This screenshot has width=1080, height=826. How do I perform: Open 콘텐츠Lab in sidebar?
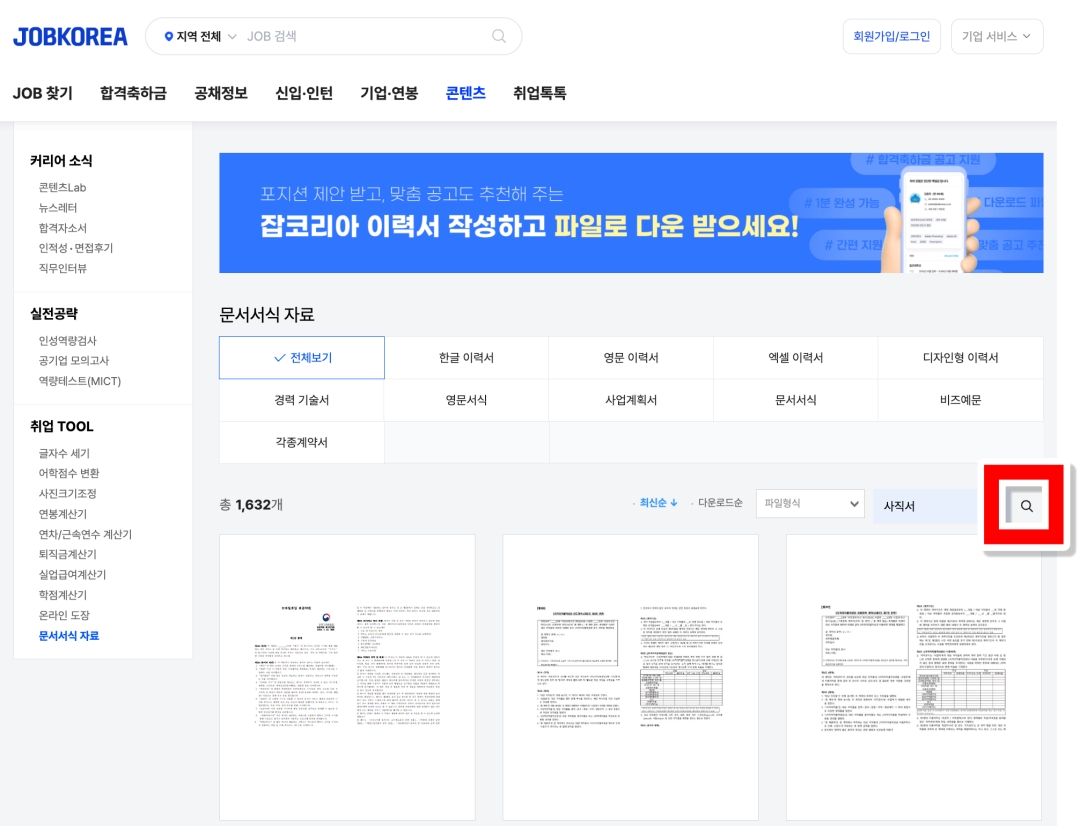point(62,187)
